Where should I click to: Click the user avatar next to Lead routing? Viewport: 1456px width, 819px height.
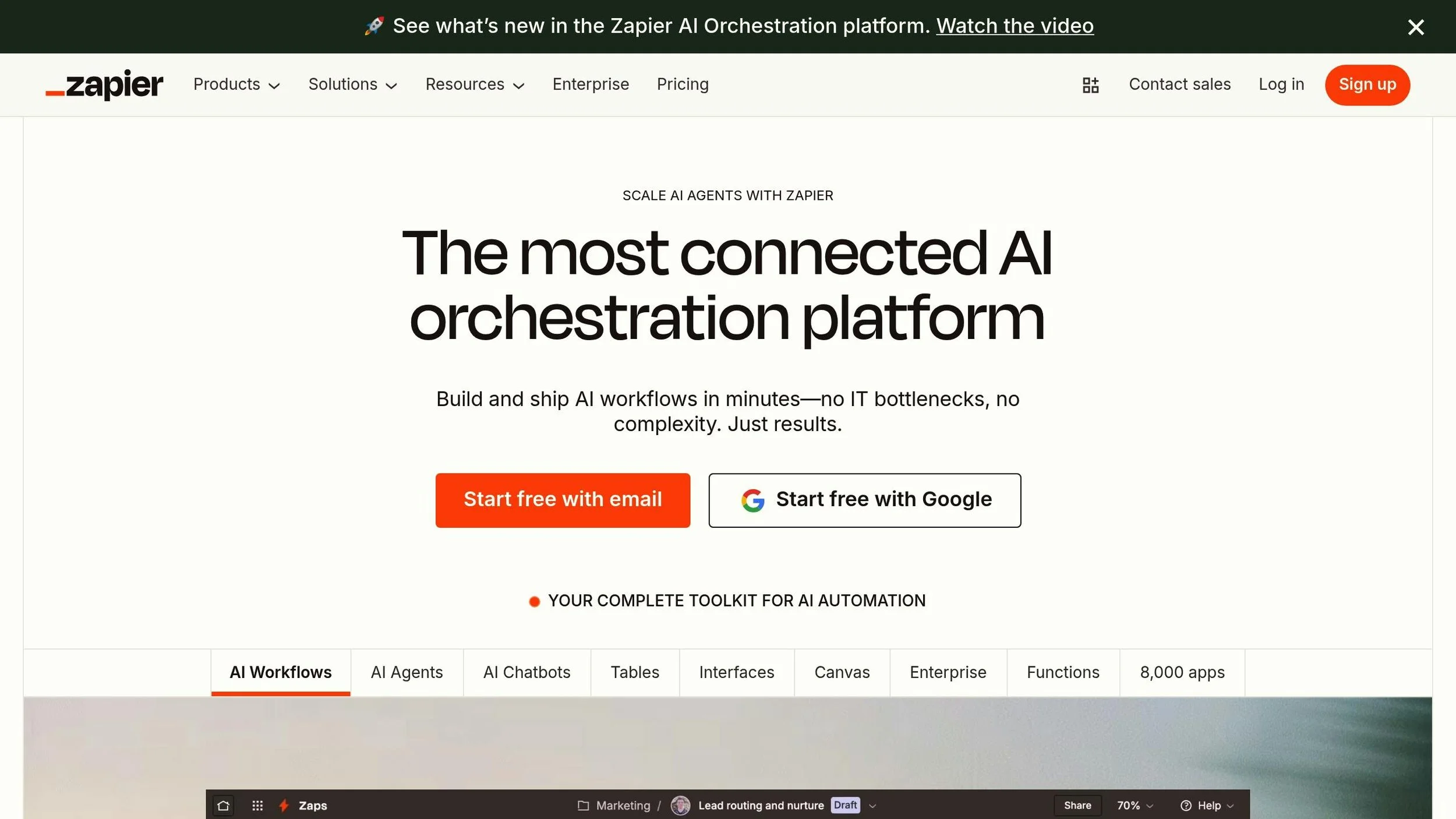[680, 806]
